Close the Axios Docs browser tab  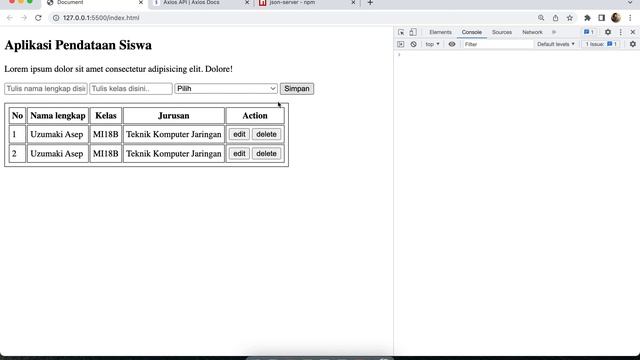coord(247,3)
